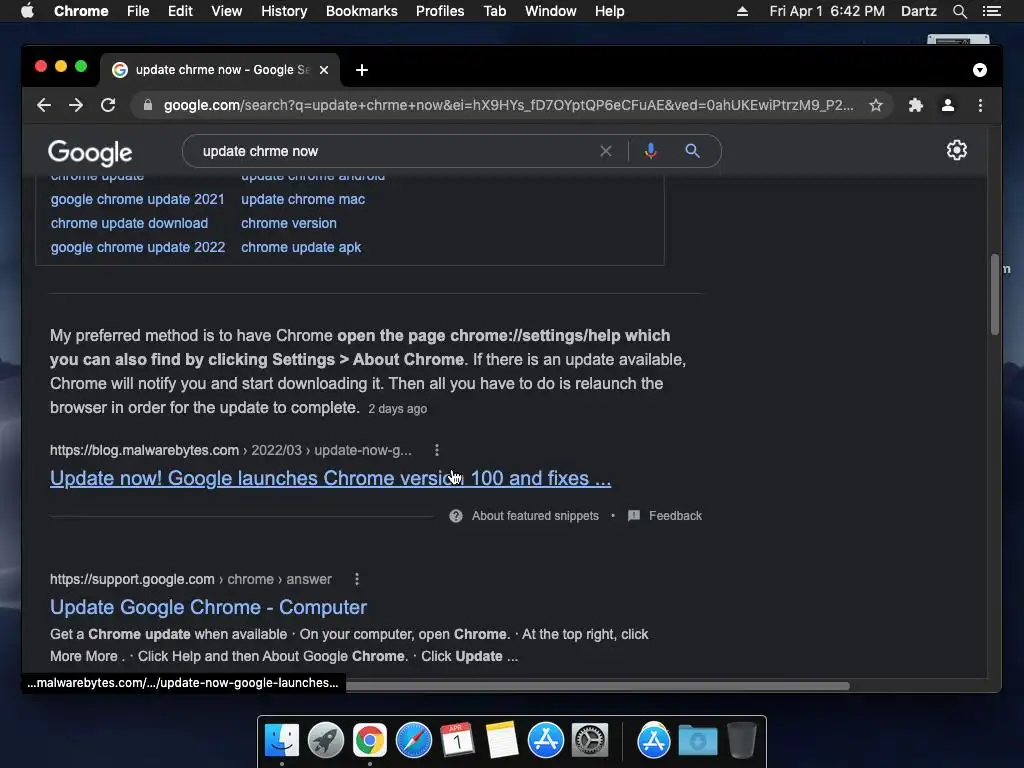Screen dimensions: 1024x768
Task: Open the Apple menu
Action: [x=27, y=11]
